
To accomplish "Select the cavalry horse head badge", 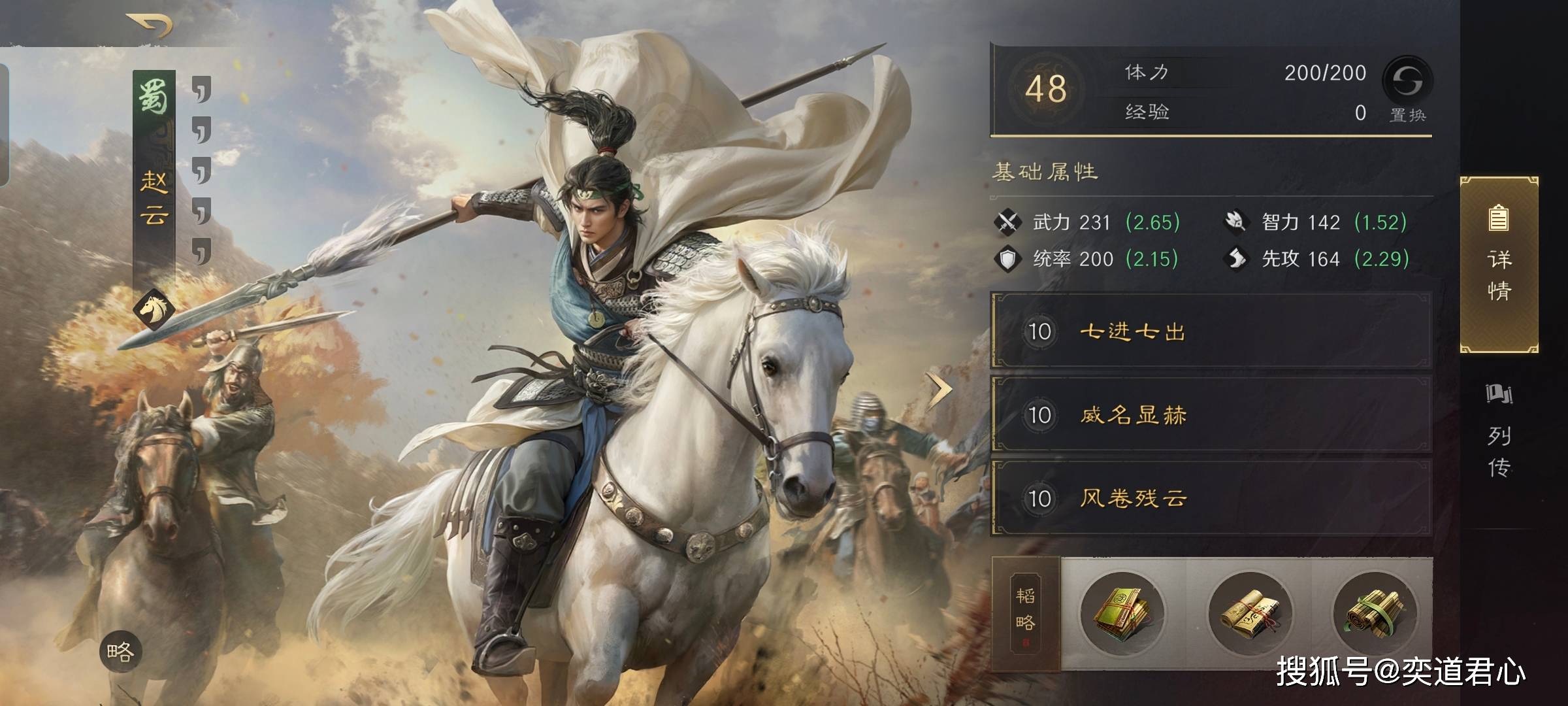I will (x=154, y=309).
